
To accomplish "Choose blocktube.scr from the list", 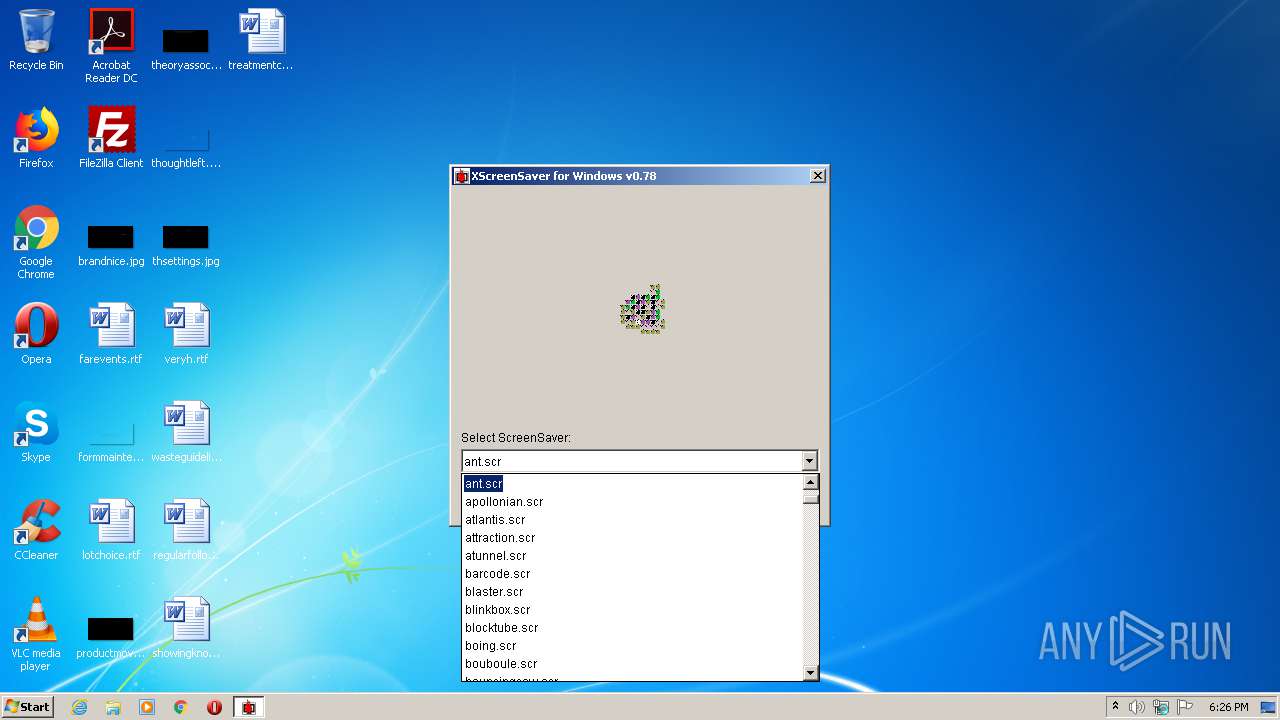I will 632,628.
